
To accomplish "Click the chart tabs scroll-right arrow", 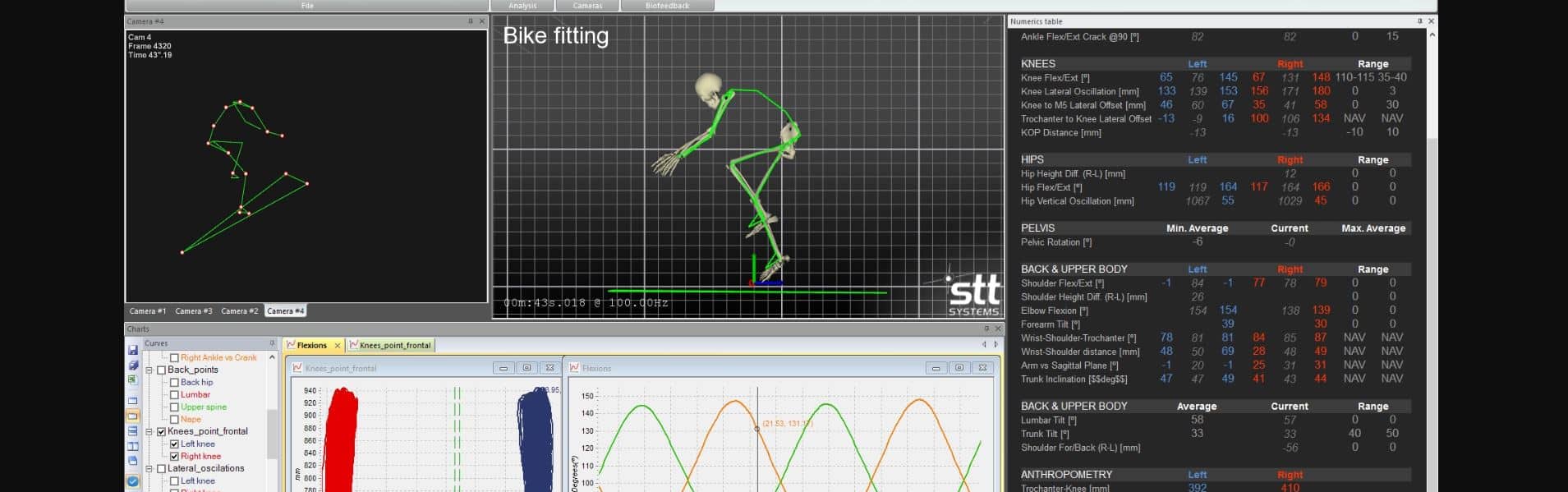I will pos(996,345).
